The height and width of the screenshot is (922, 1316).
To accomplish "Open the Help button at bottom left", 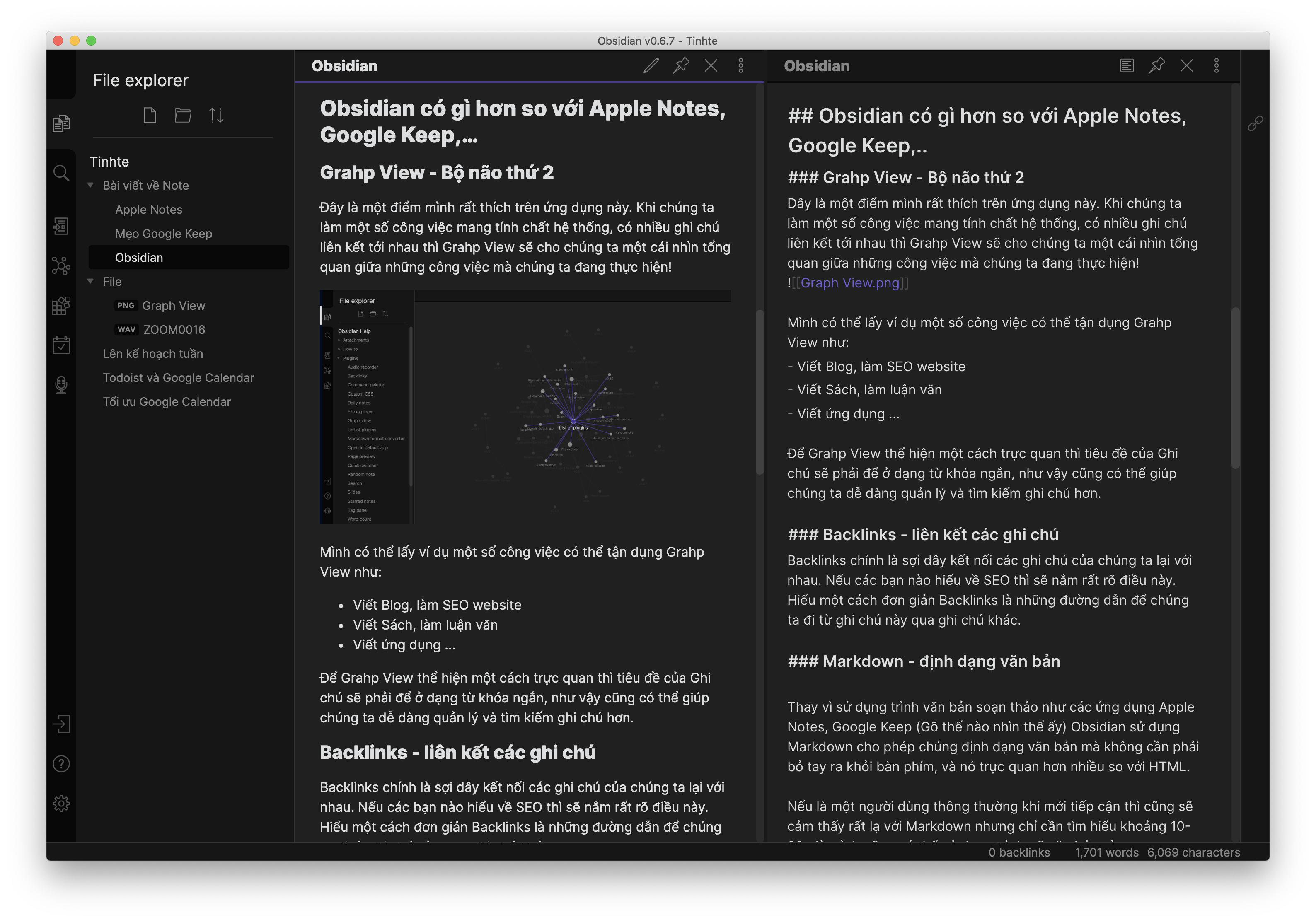I will (61, 764).
